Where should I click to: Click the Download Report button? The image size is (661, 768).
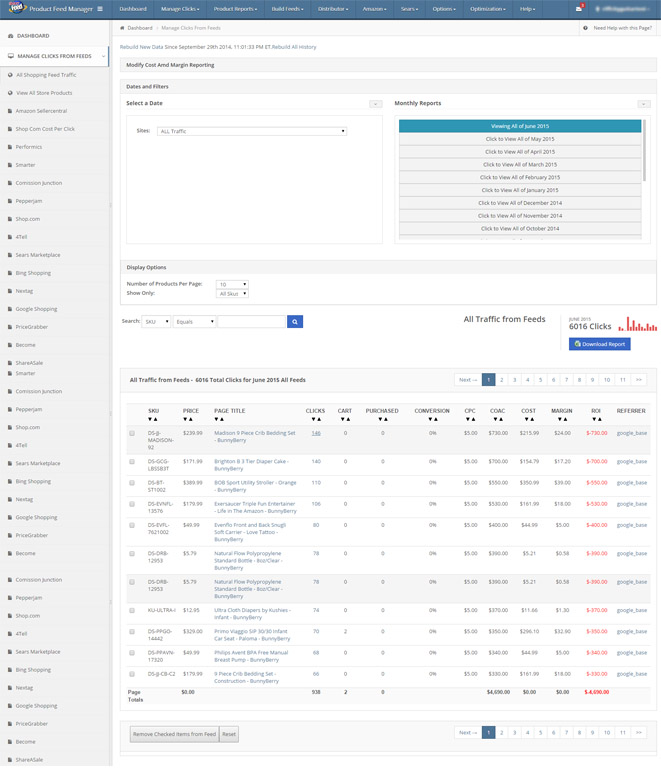click(x=600, y=344)
